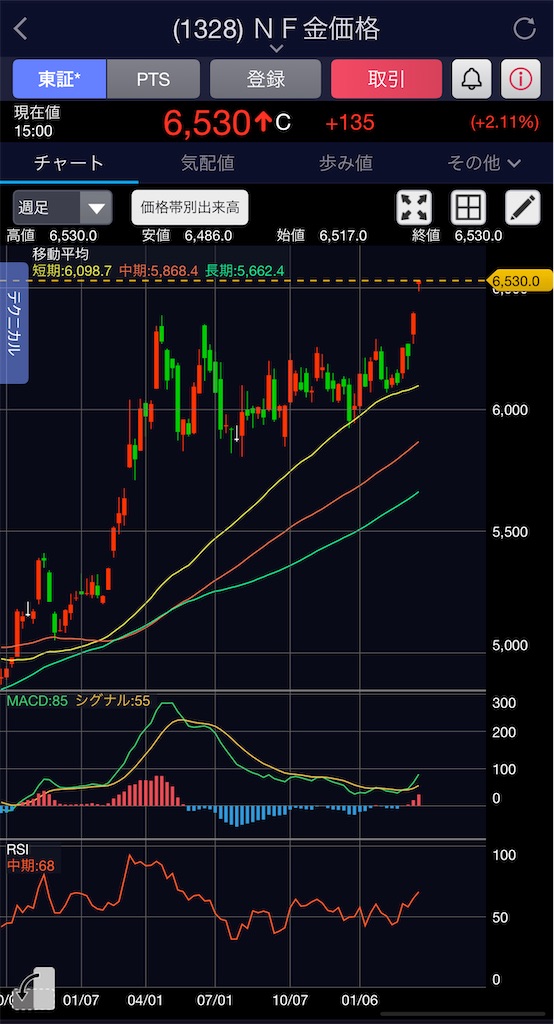Image resolution: width=554 pixels, height=1024 pixels.
Task: Tap the rotate-screen icon at bottom left
Action: [29, 989]
